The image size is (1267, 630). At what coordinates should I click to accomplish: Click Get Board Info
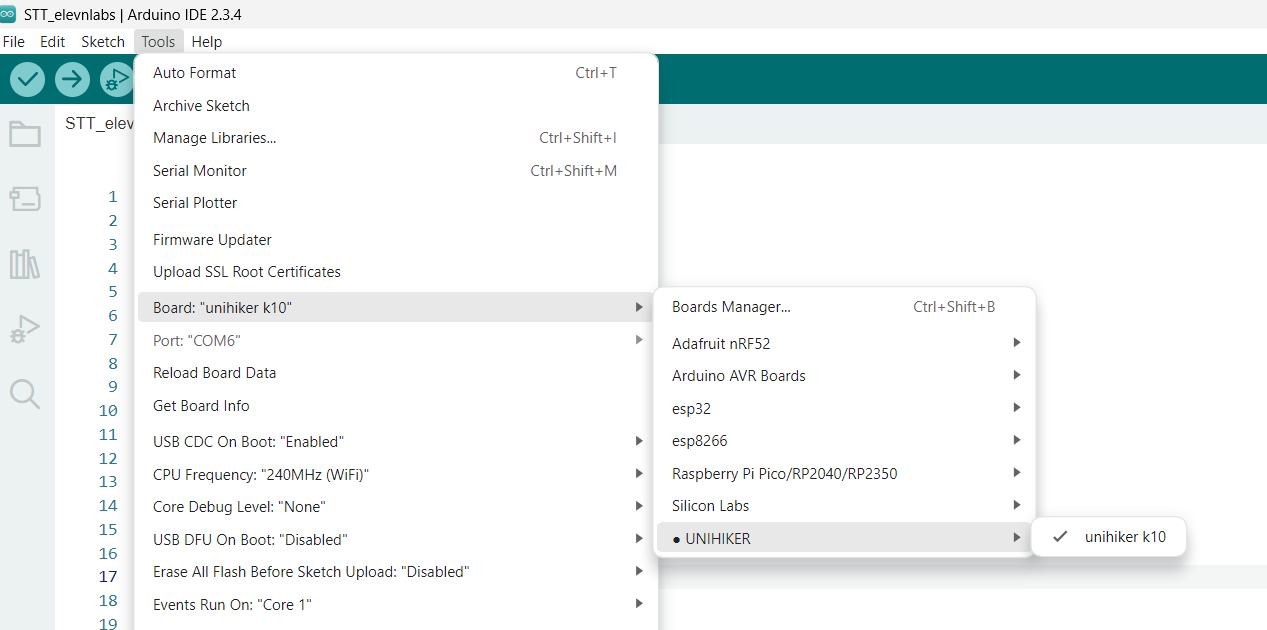tap(396, 406)
